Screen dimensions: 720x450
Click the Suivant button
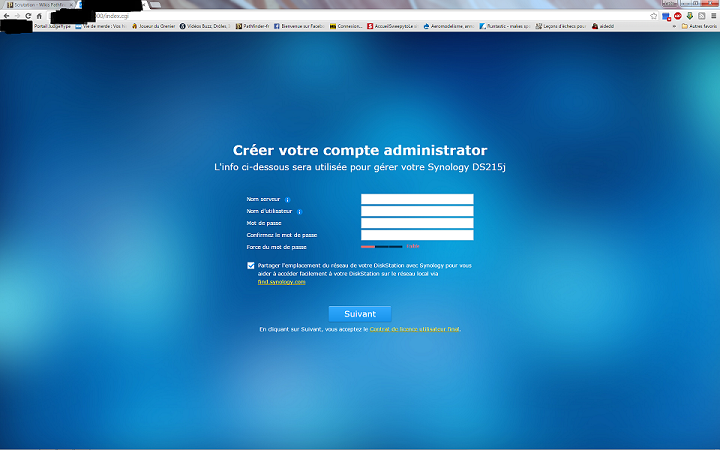(x=360, y=314)
